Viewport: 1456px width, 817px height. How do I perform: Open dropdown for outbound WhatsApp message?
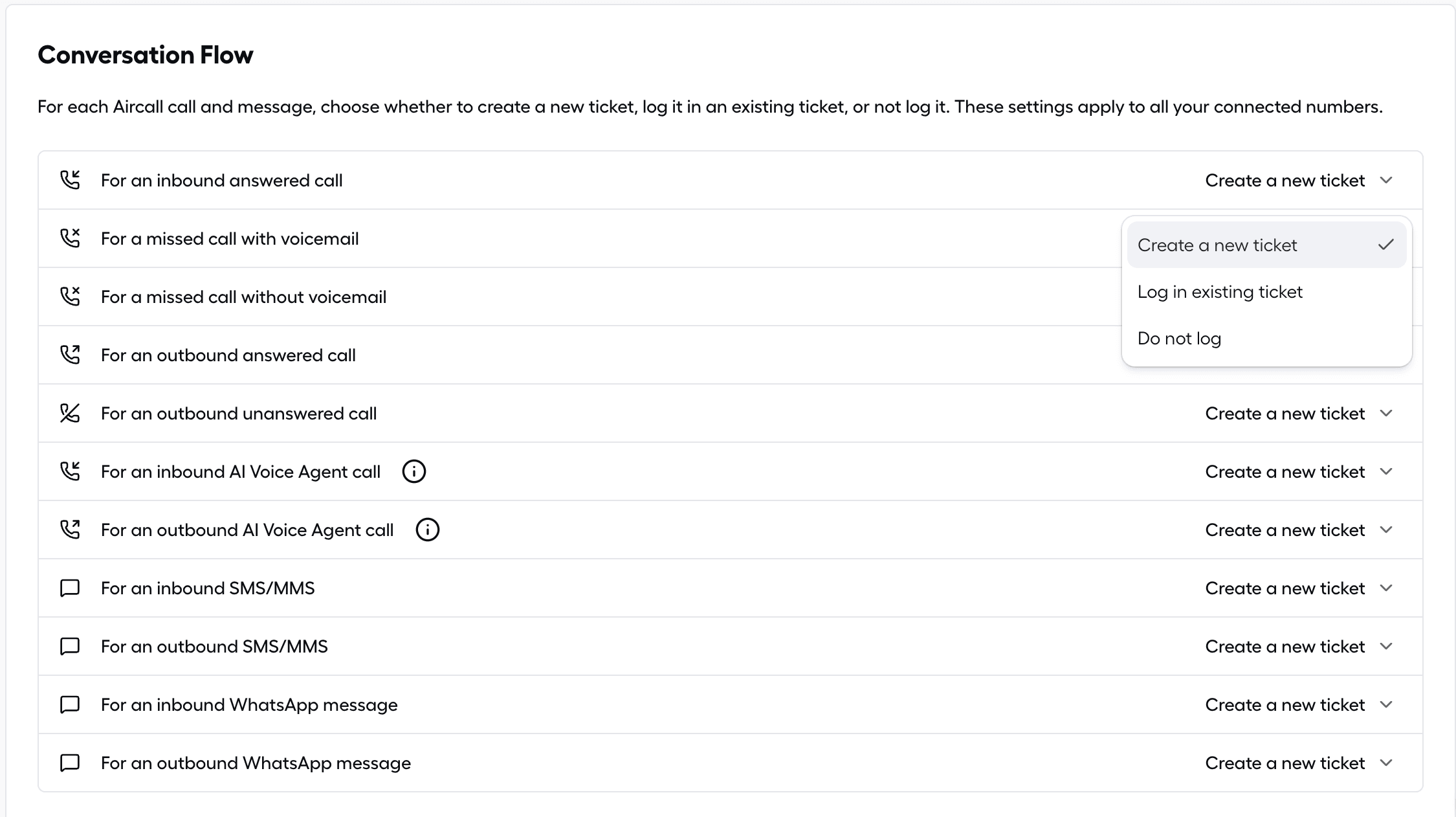[x=1299, y=763]
